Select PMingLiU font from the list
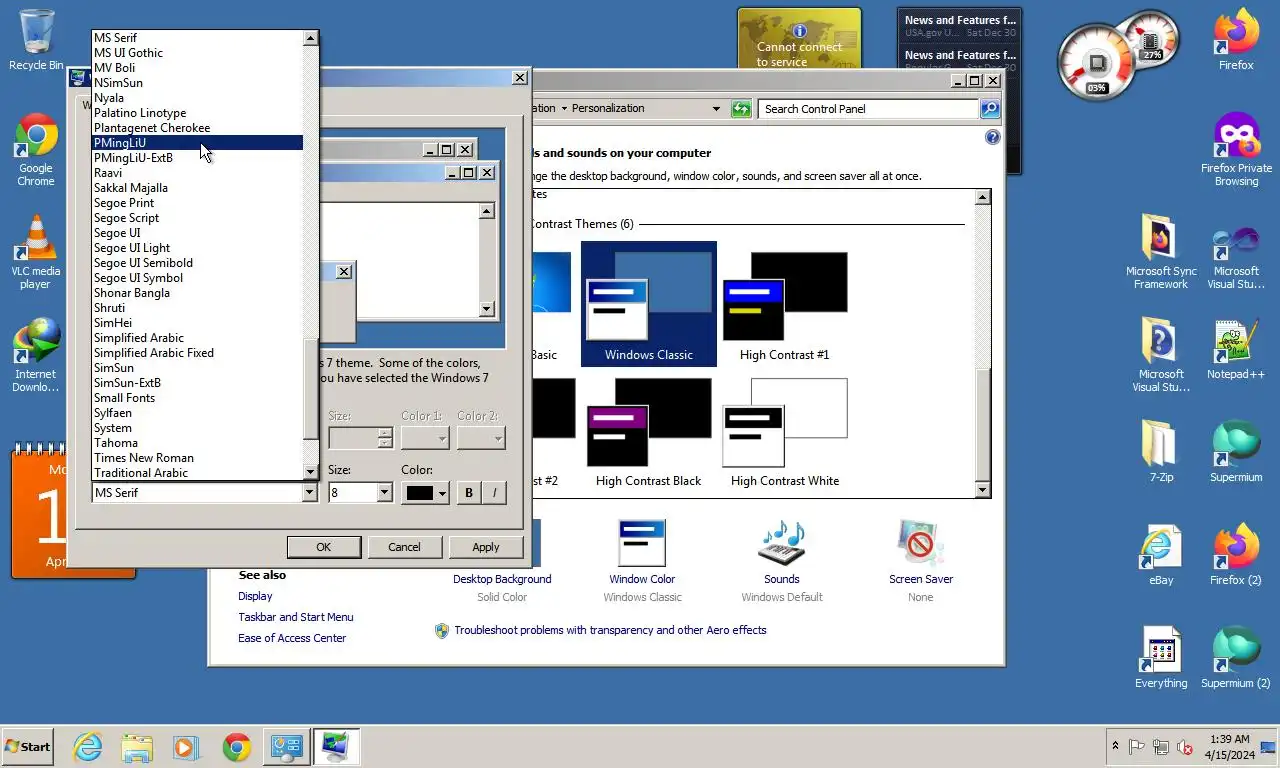 point(198,143)
